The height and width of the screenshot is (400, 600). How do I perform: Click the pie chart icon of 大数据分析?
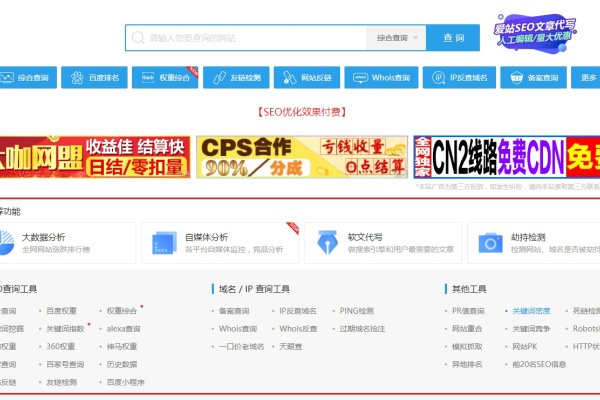point(7,243)
